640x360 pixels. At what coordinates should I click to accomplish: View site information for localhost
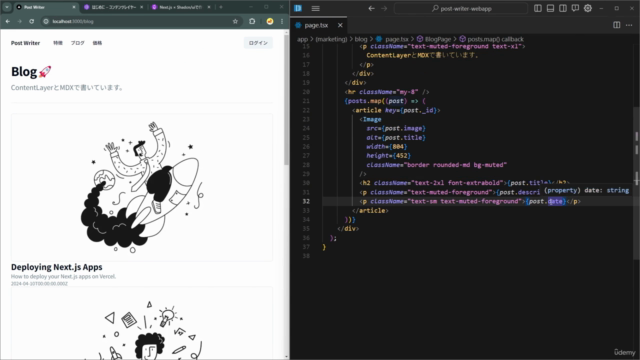[46, 21]
